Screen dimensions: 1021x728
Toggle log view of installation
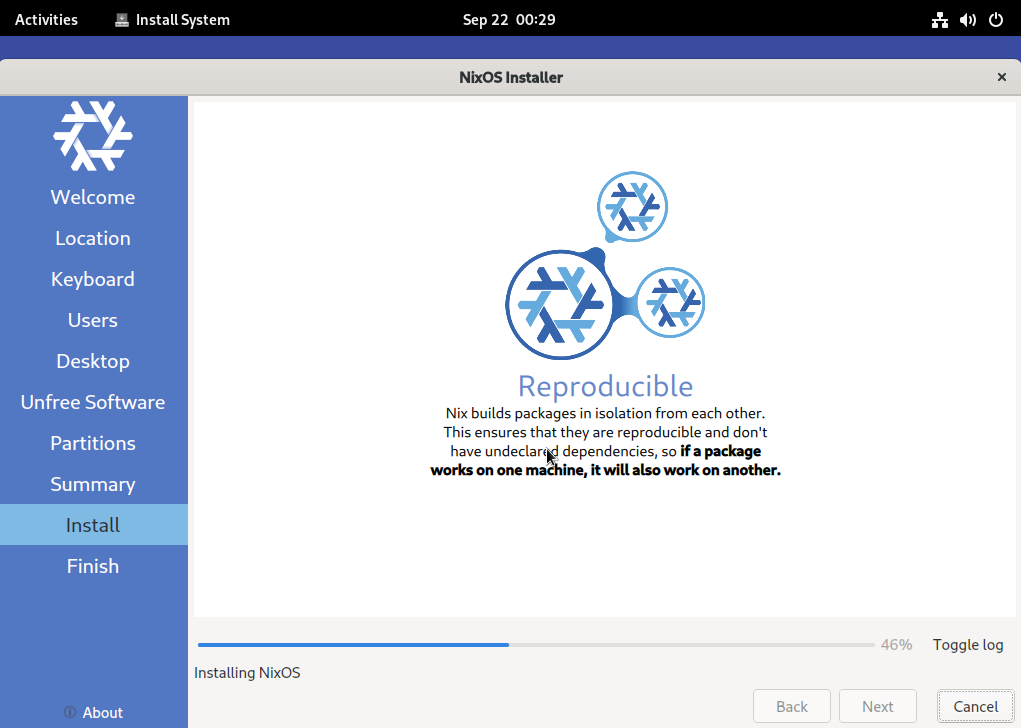click(x=967, y=645)
